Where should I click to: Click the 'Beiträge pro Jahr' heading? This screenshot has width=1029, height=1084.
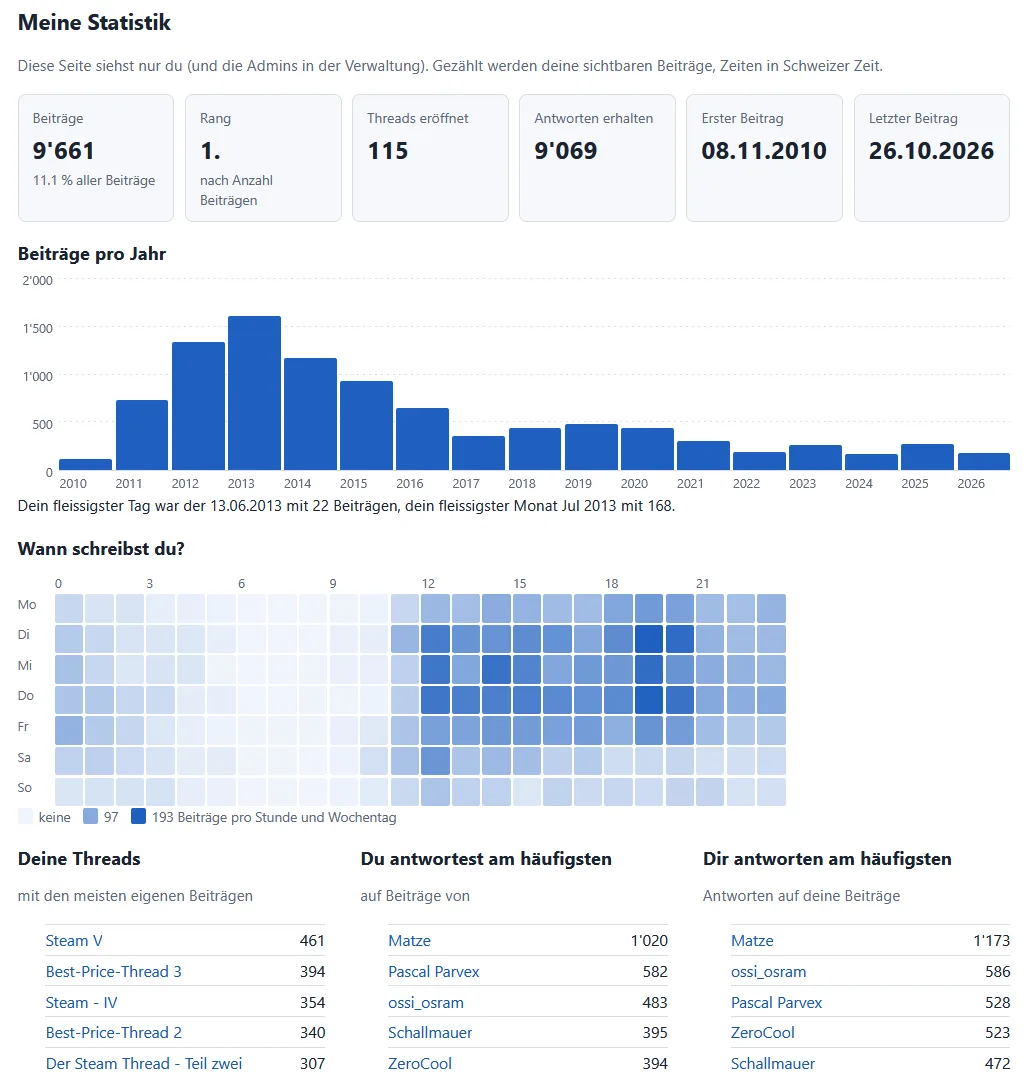92,254
